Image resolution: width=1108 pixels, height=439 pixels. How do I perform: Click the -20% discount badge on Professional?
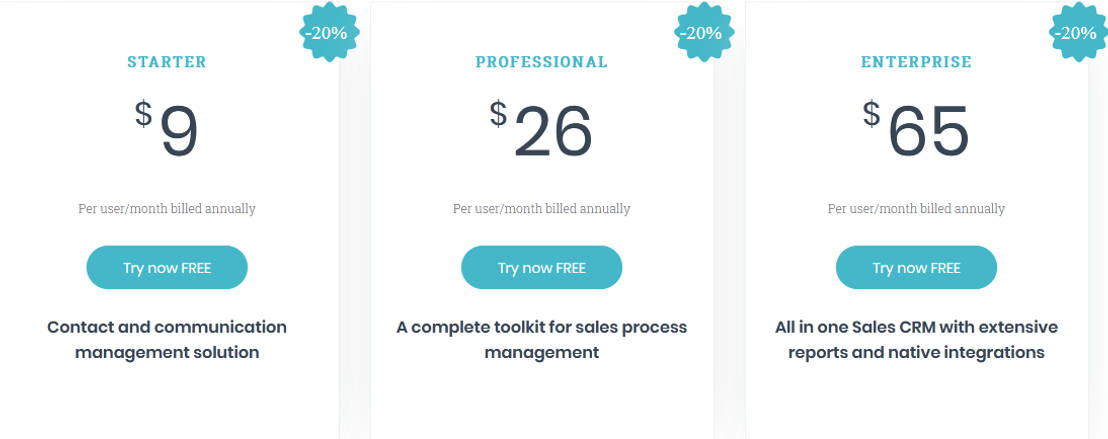[x=702, y=33]
